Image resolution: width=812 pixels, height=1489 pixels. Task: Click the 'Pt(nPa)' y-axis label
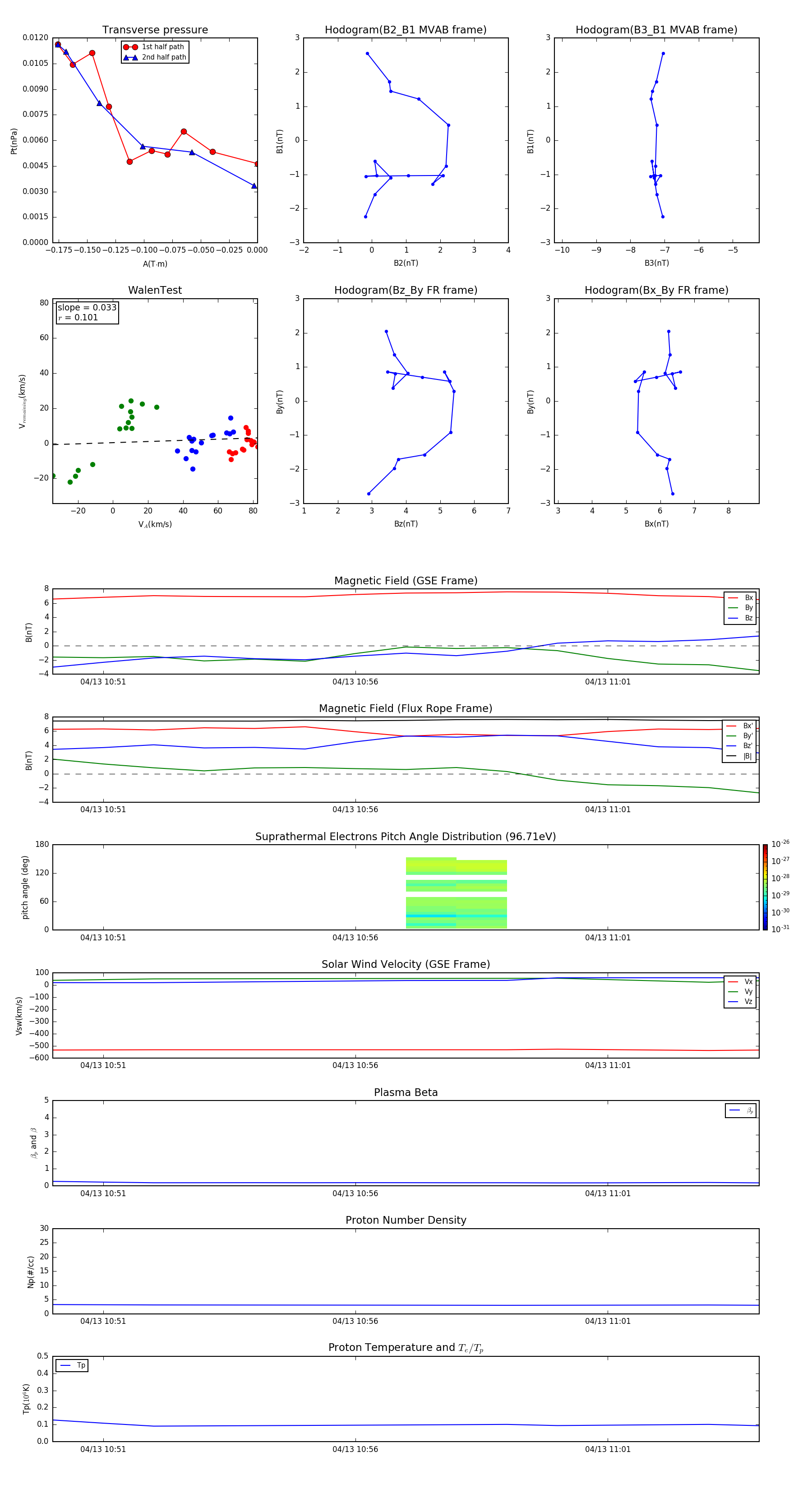(x=14, y=140)
